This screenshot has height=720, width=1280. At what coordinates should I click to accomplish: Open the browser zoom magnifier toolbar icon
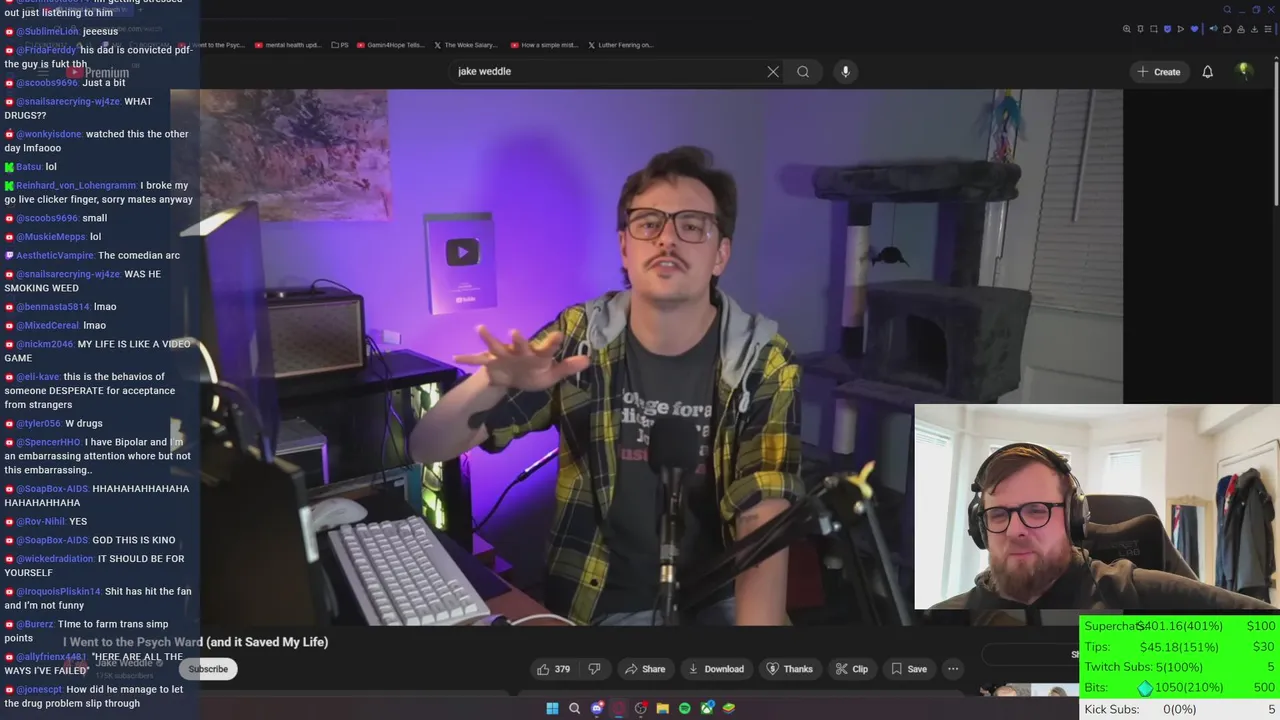1127,29
